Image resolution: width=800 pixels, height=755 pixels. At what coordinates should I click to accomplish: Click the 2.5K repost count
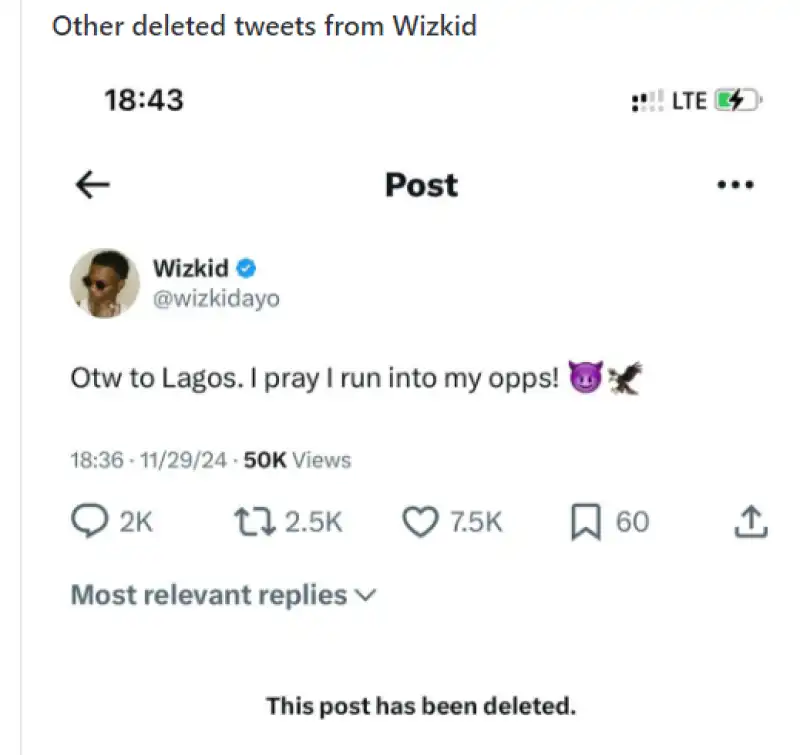[314, 521]
